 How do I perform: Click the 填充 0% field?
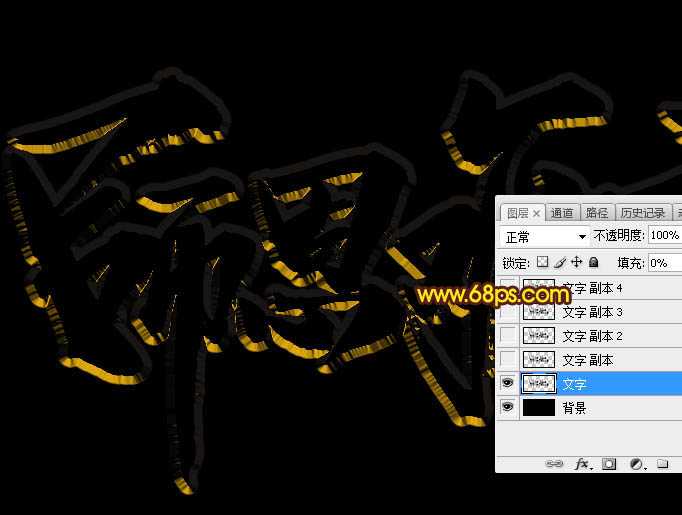665,263
